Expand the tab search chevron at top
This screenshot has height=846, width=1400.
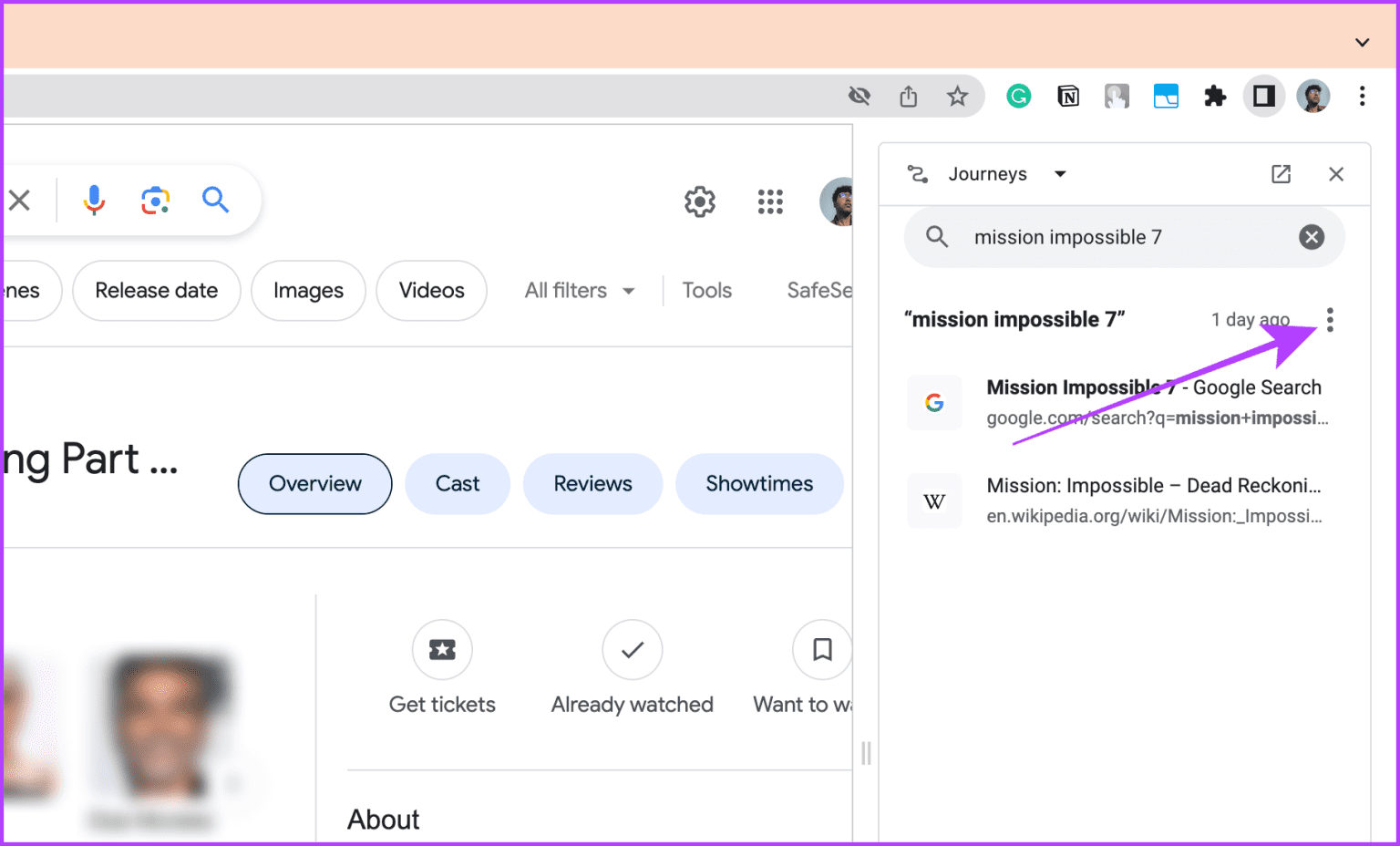tap(1362, 43)
